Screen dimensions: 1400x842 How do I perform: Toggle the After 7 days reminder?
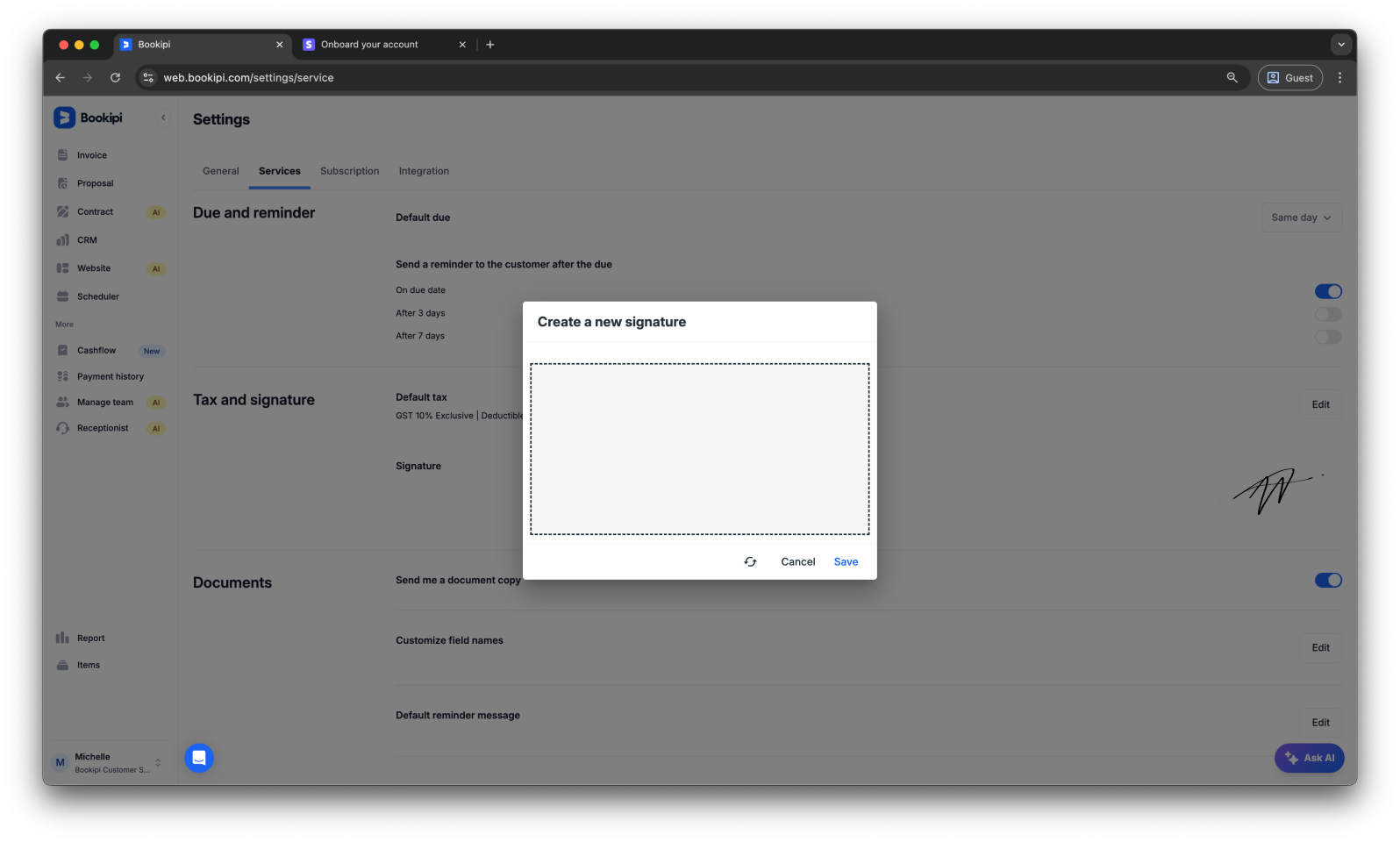(x=1328, y=337)
